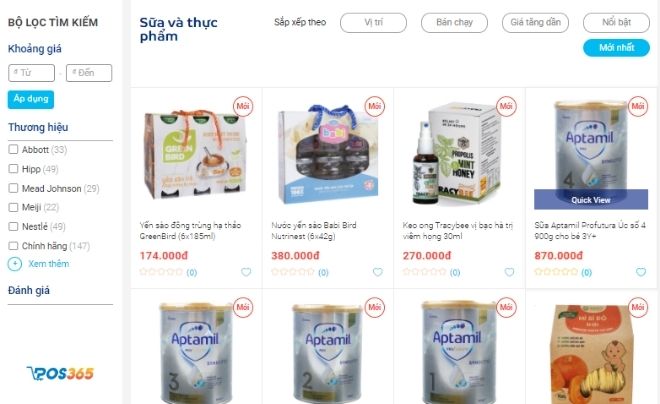Favorite the Aptamil Profutura số 4 product

click(641, 272)
